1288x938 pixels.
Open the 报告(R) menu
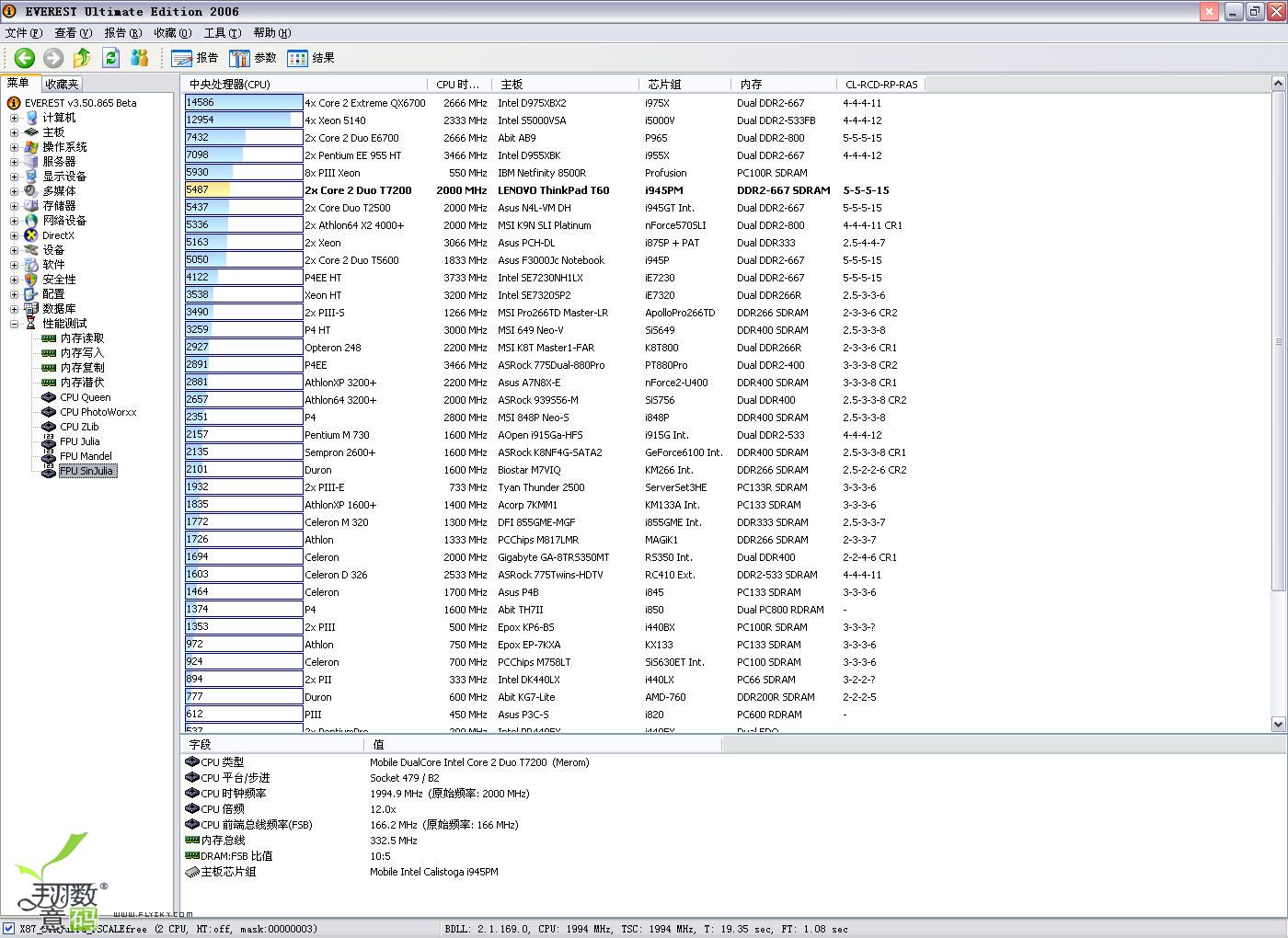tap(123, 33)
